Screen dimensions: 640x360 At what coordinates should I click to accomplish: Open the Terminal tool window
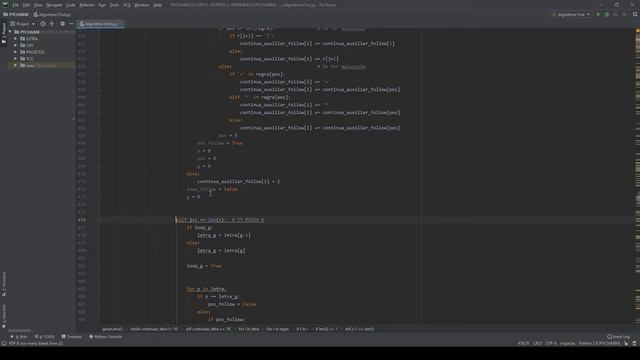72,337
